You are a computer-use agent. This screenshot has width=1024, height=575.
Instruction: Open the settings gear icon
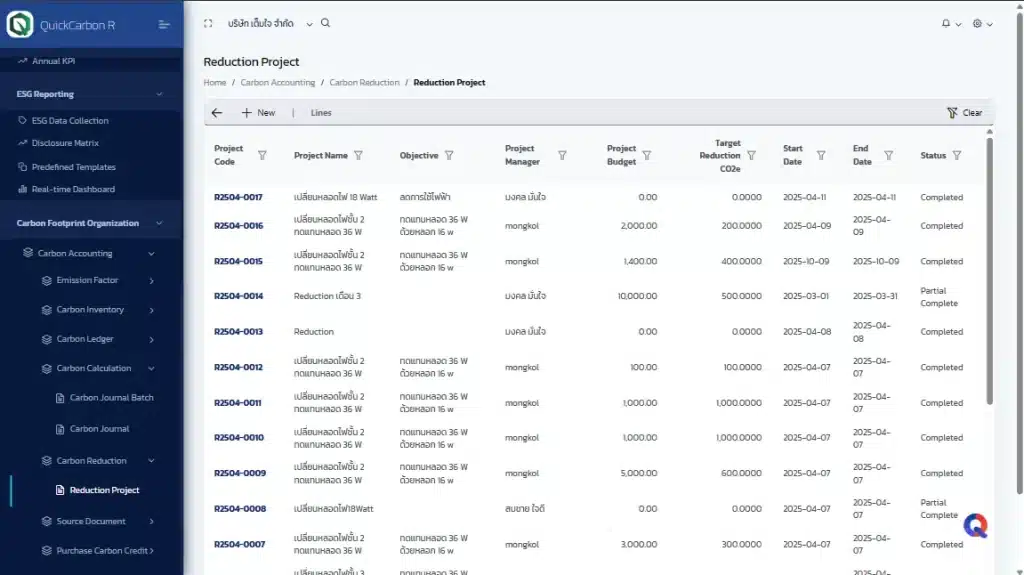click(977, 24)
